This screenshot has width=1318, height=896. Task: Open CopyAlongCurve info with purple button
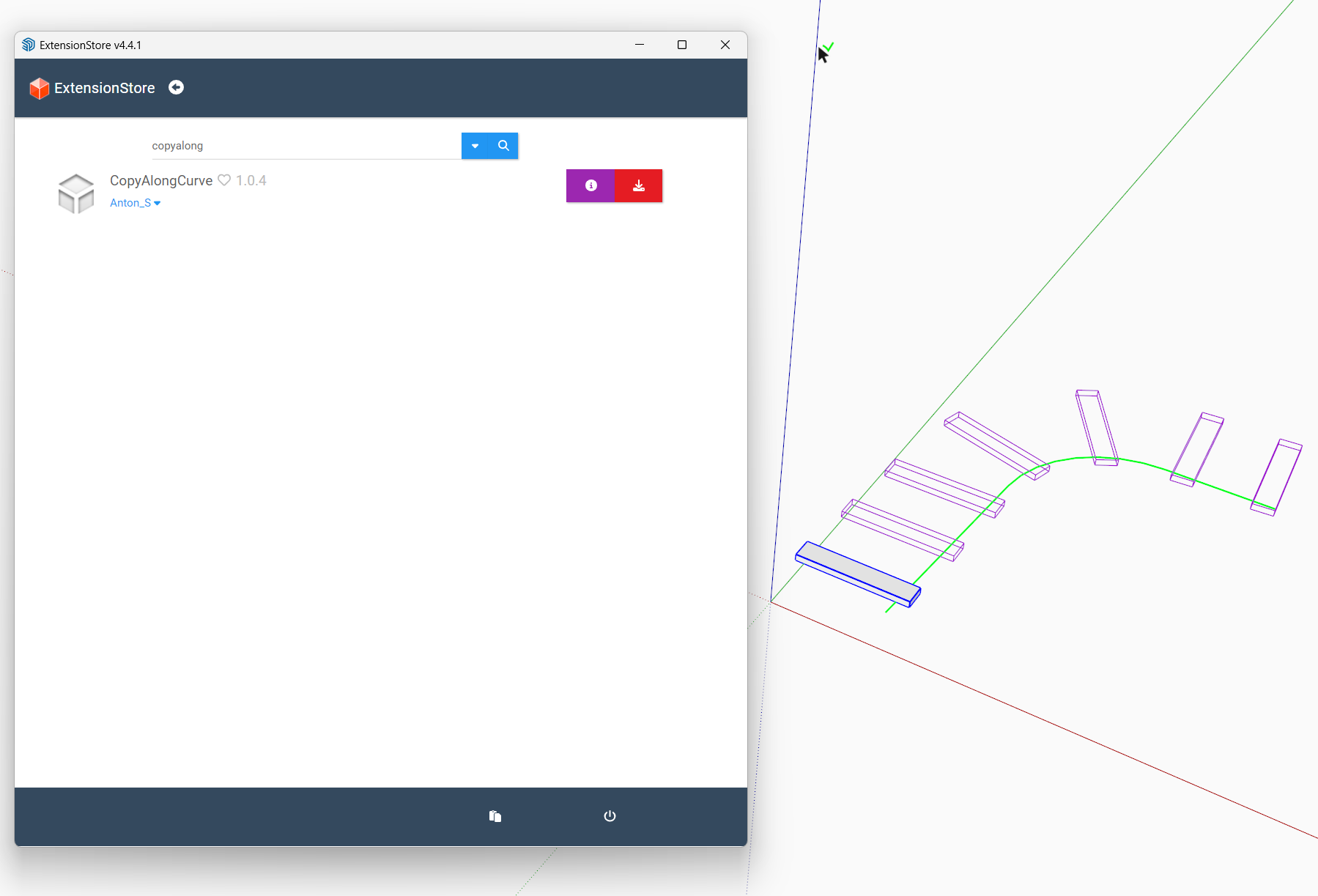pos(590,185)
